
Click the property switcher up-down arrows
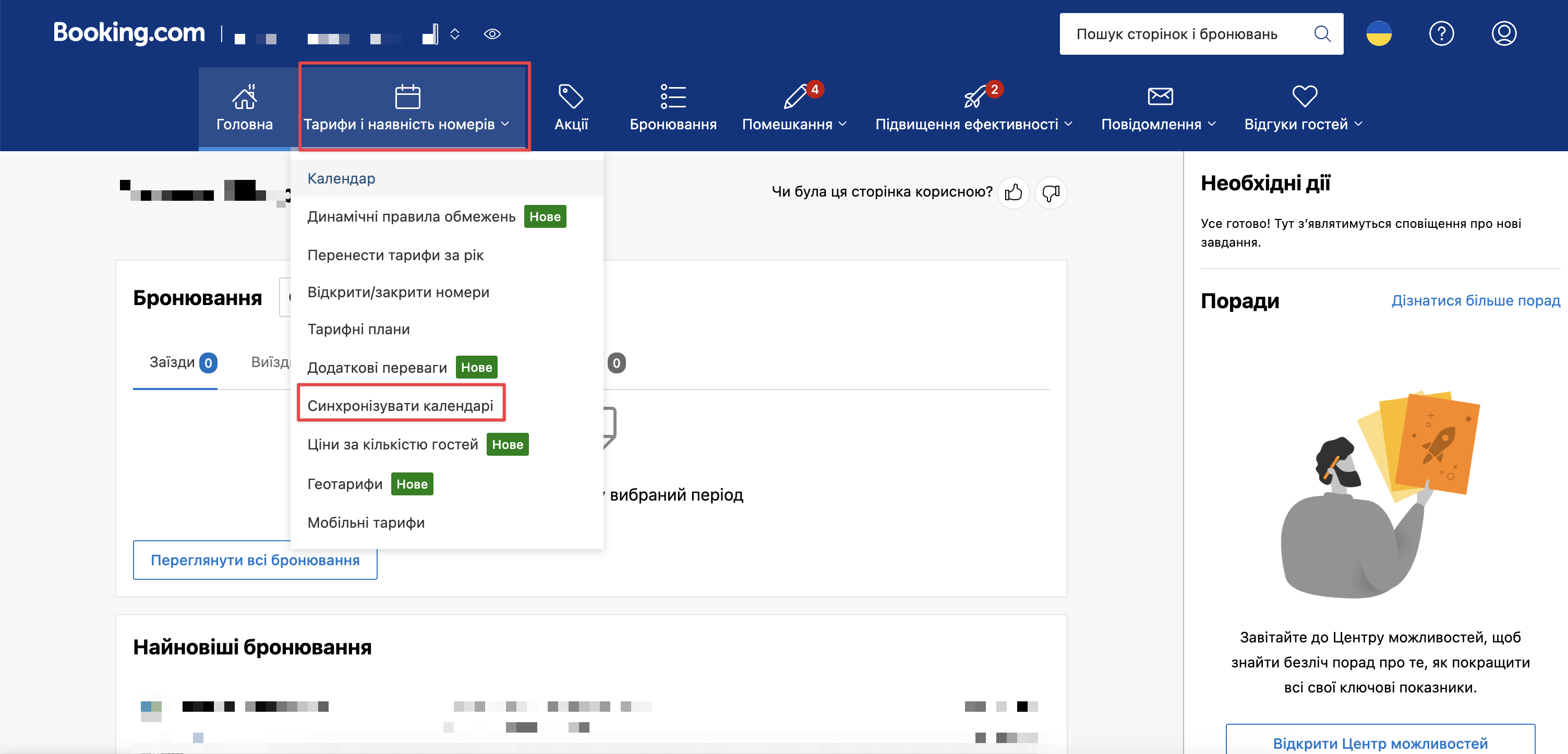455,34
